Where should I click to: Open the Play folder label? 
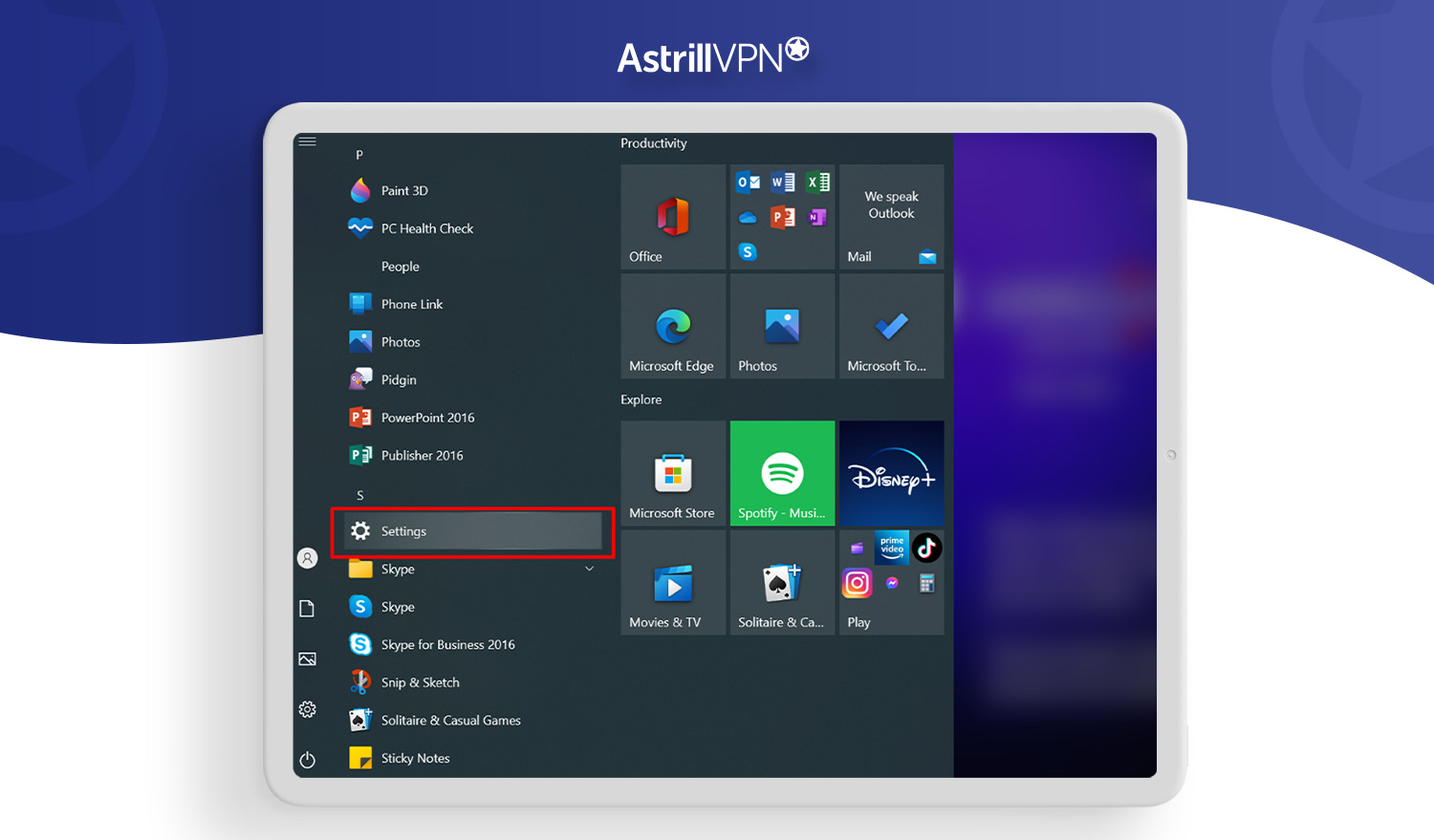858,622
